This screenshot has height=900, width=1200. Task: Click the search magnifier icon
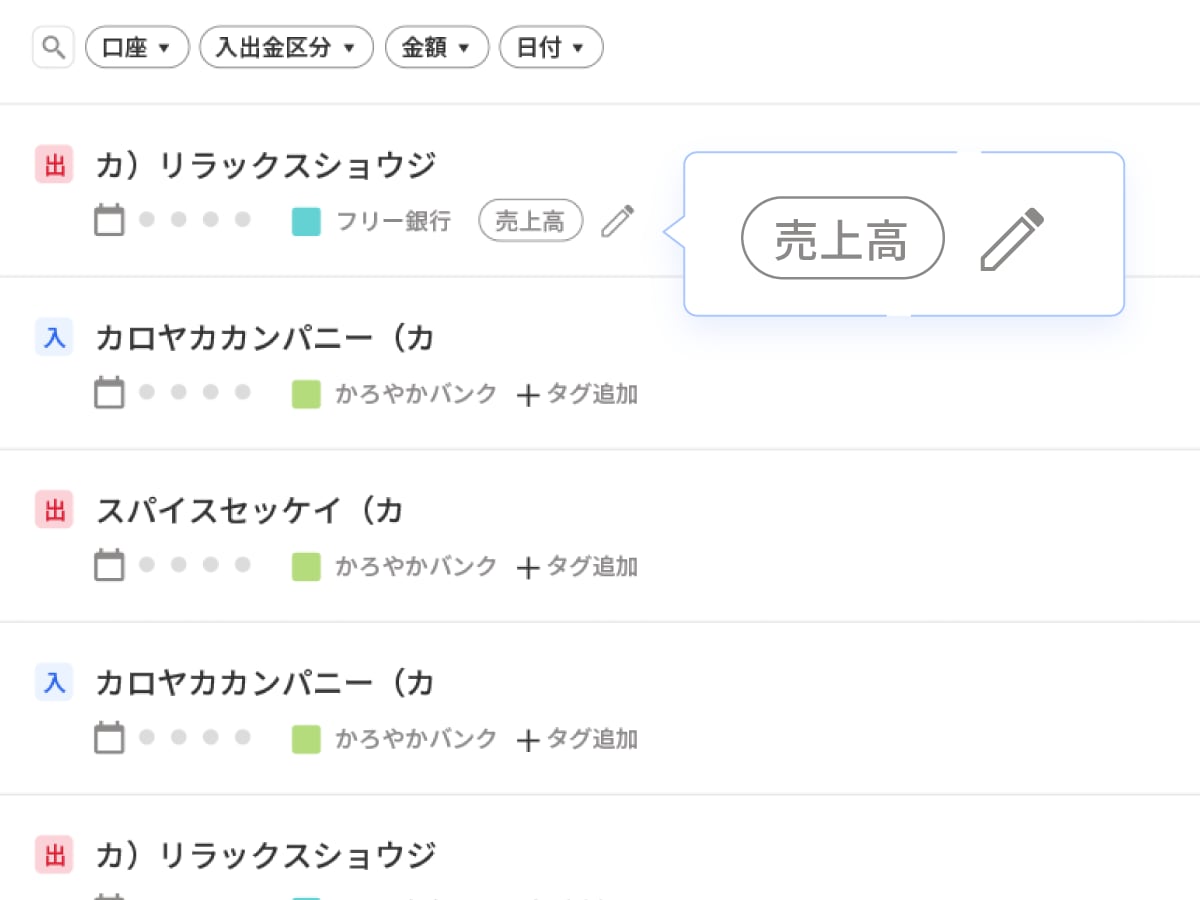click(x=53, y=47)
